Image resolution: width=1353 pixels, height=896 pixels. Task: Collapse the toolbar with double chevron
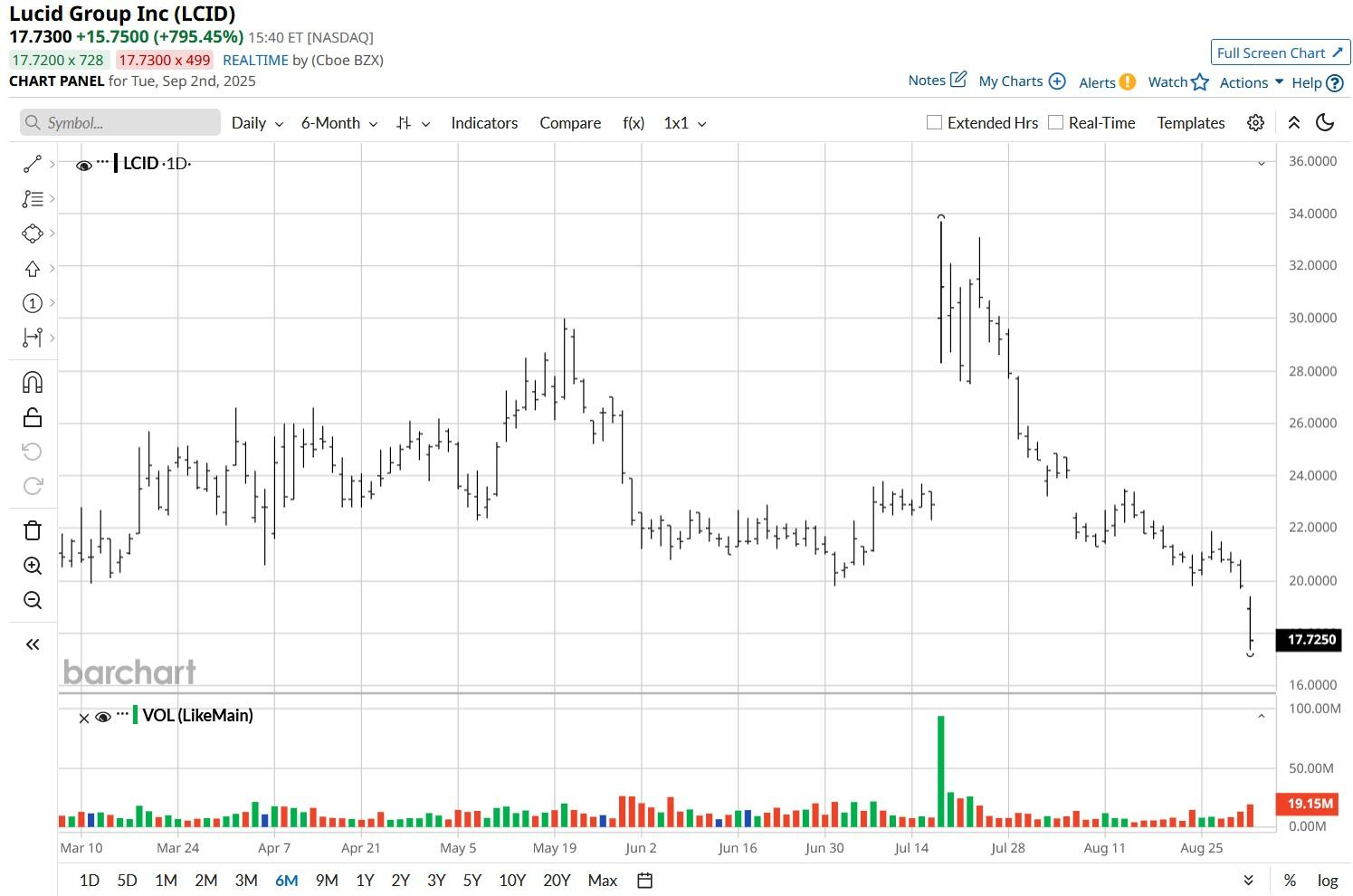point(1294,123)
